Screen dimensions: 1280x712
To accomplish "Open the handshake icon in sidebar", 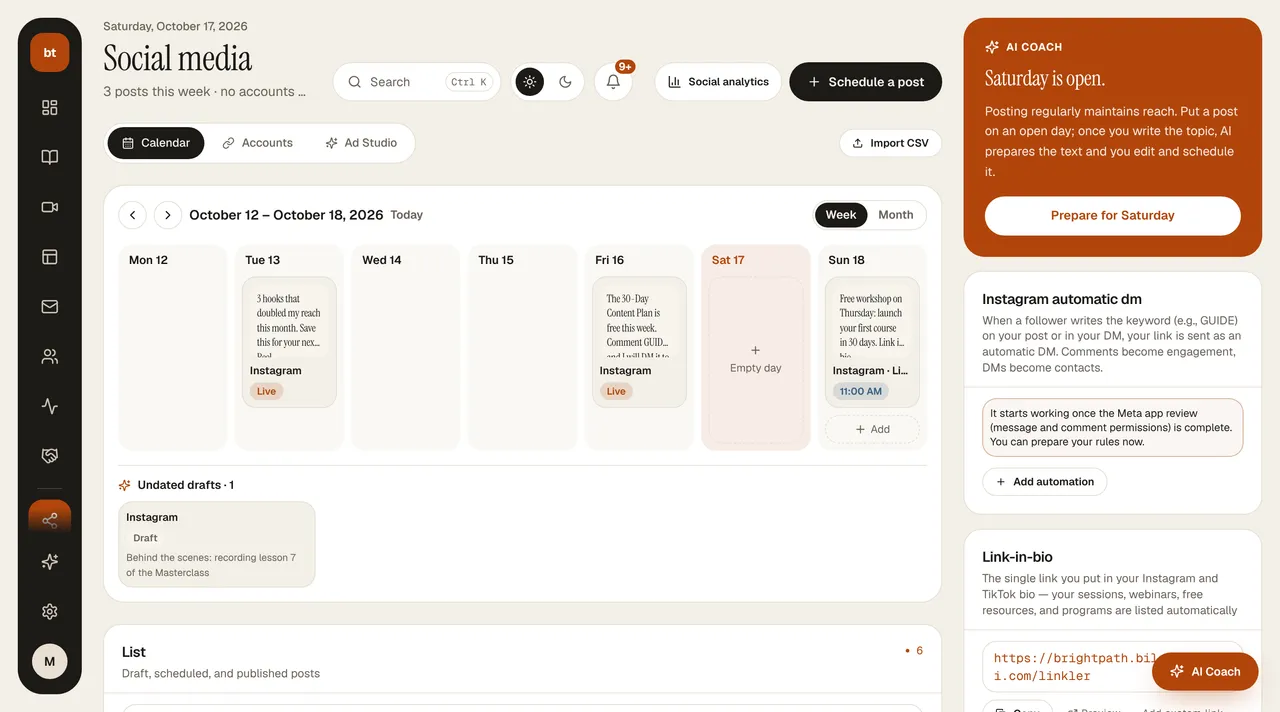I will pyautogui.click(x=50, y=456).
